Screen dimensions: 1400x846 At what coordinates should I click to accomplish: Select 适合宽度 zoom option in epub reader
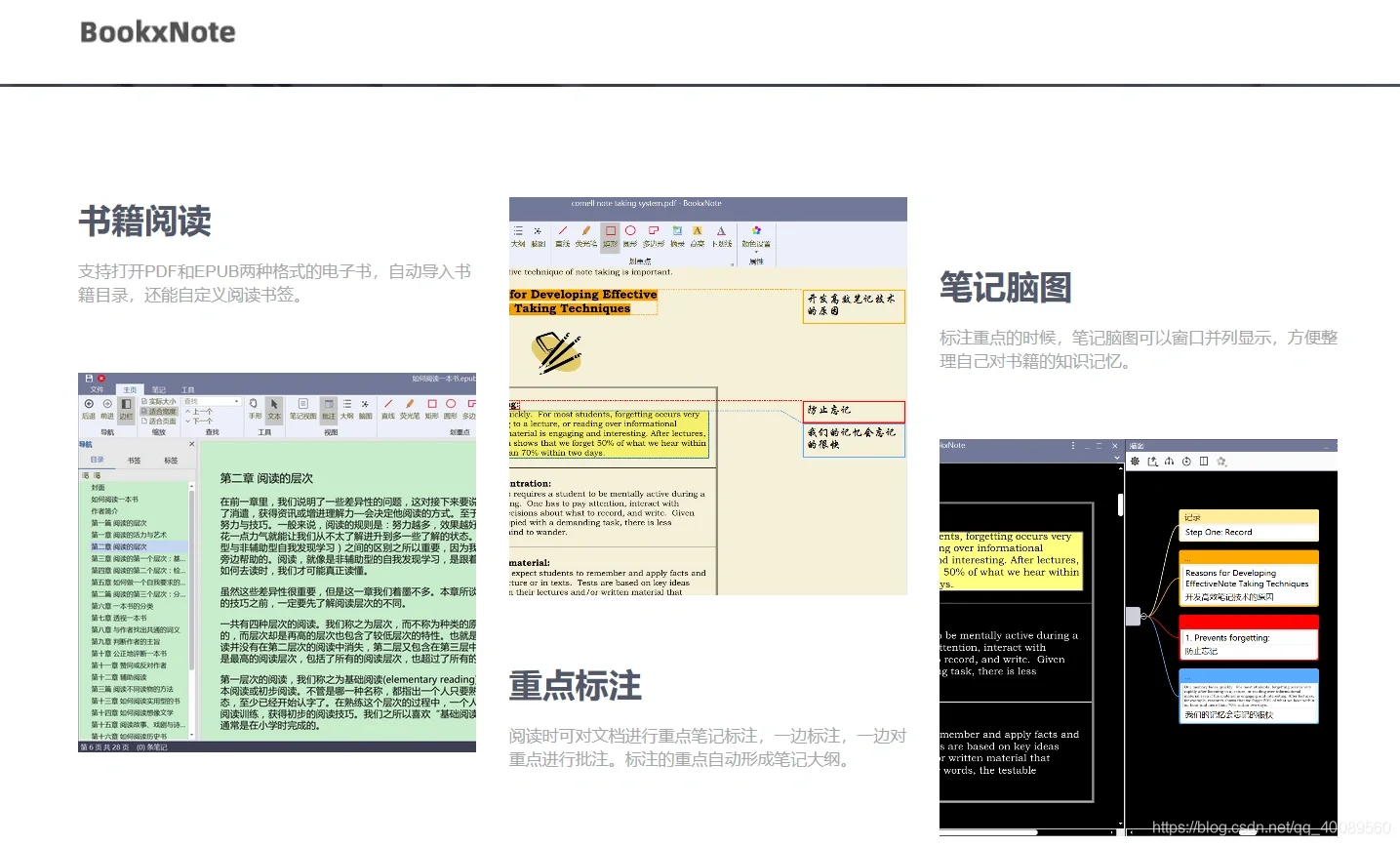click(159, 411)
